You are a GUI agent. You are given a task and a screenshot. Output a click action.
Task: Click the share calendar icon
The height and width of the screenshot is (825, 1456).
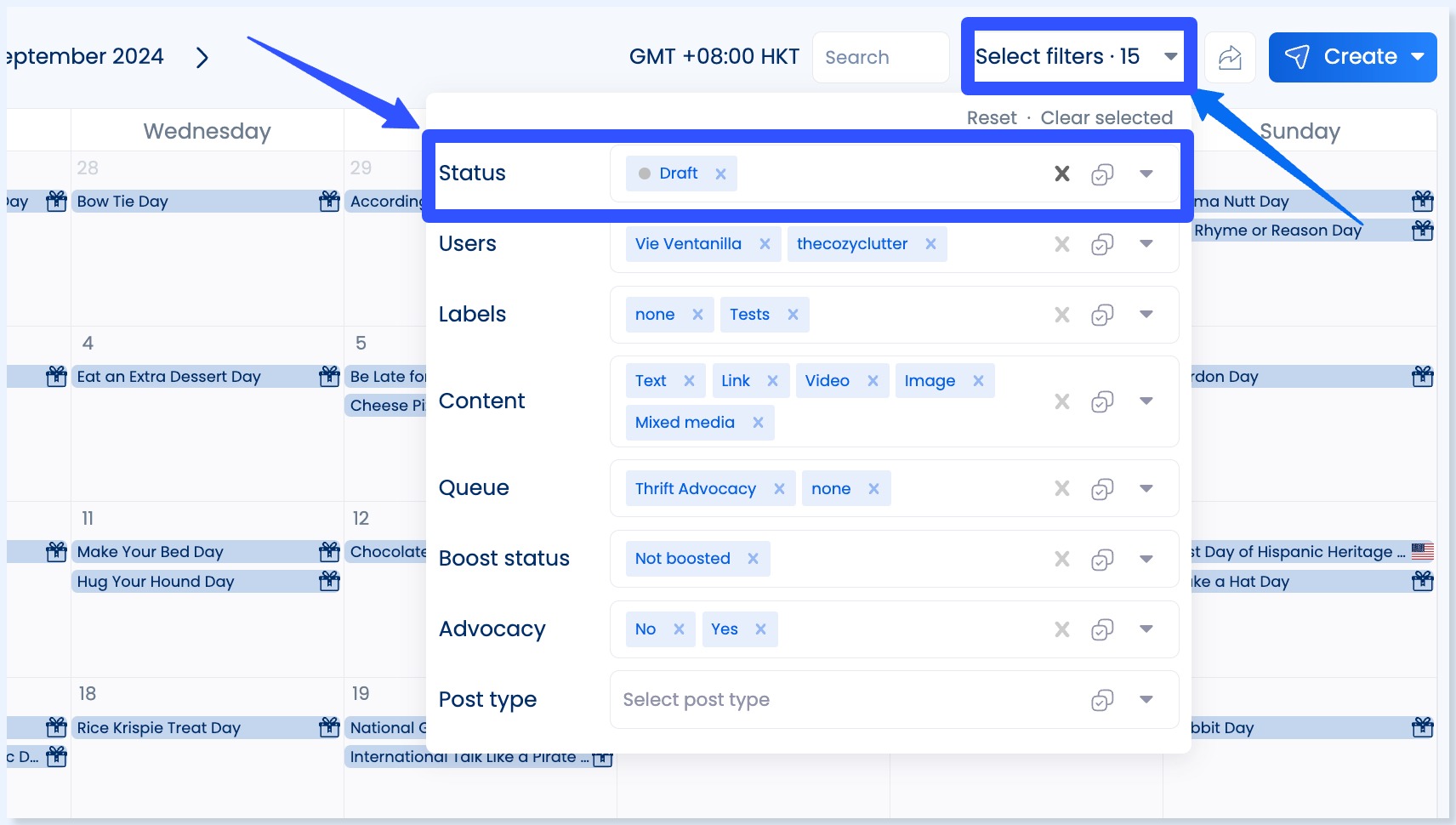click(x=1230, y=58)
